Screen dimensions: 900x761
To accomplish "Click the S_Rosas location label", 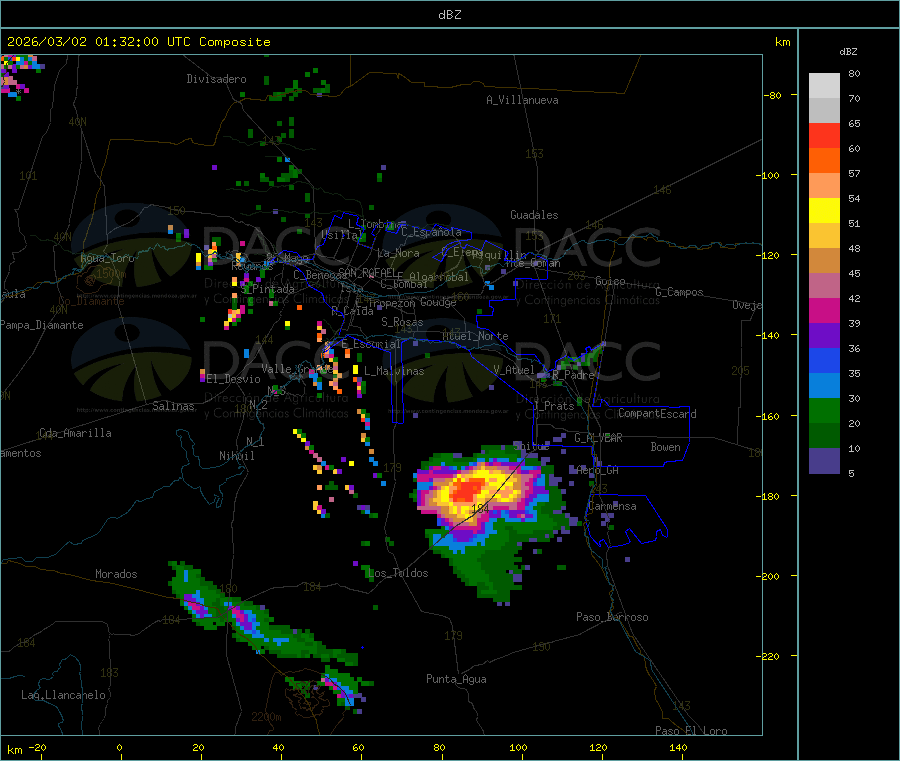I will coord(402,322).
